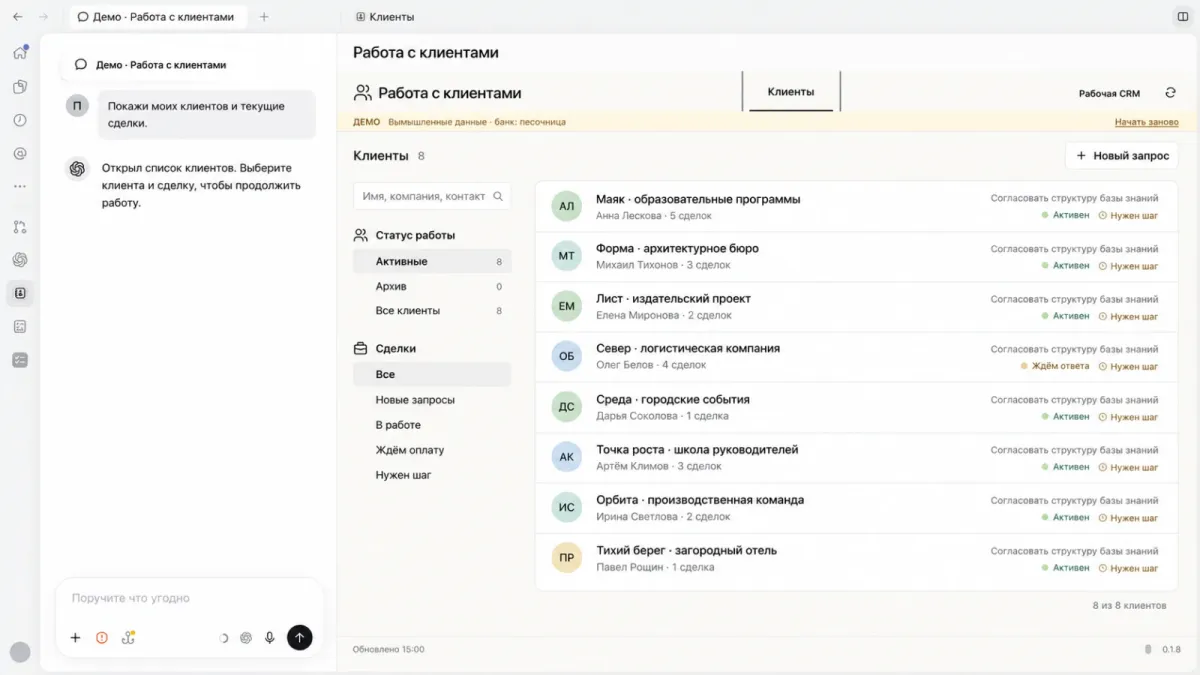Show Все клиенты in status filter
This screenshot has height=675, width=1200.
click(432, 311)
